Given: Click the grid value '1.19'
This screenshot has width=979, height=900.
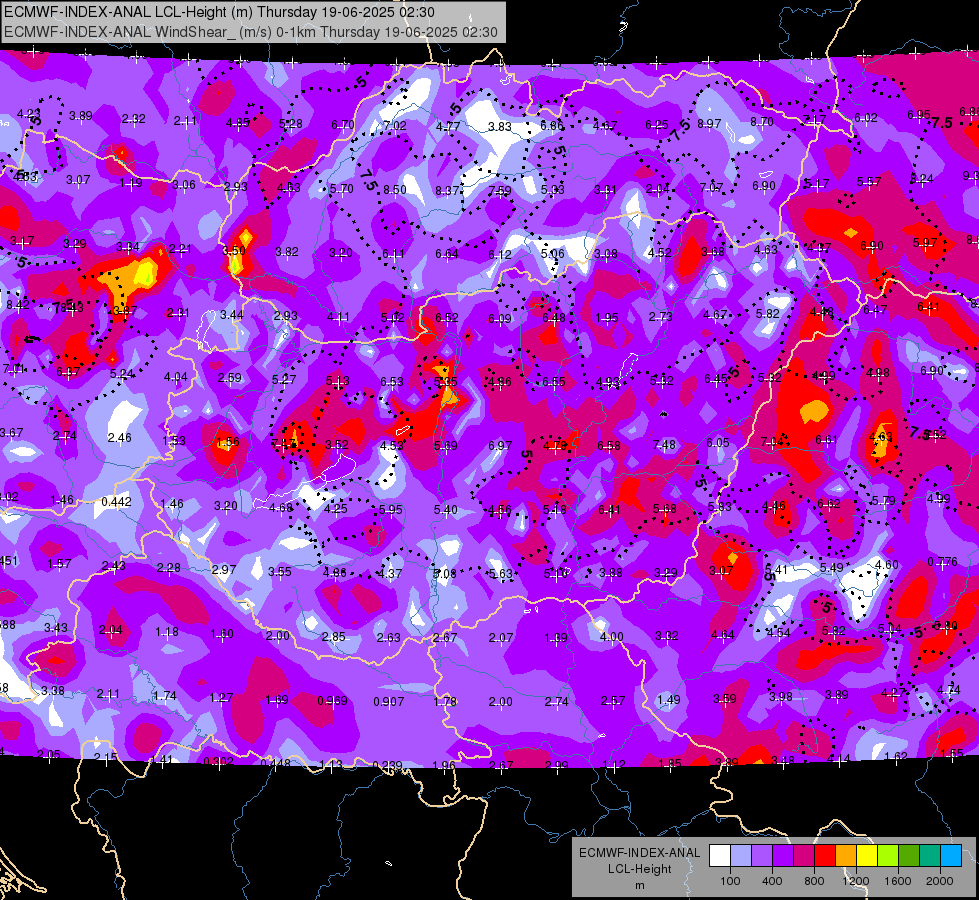Looking at the screenshot, I should (131, 183).
